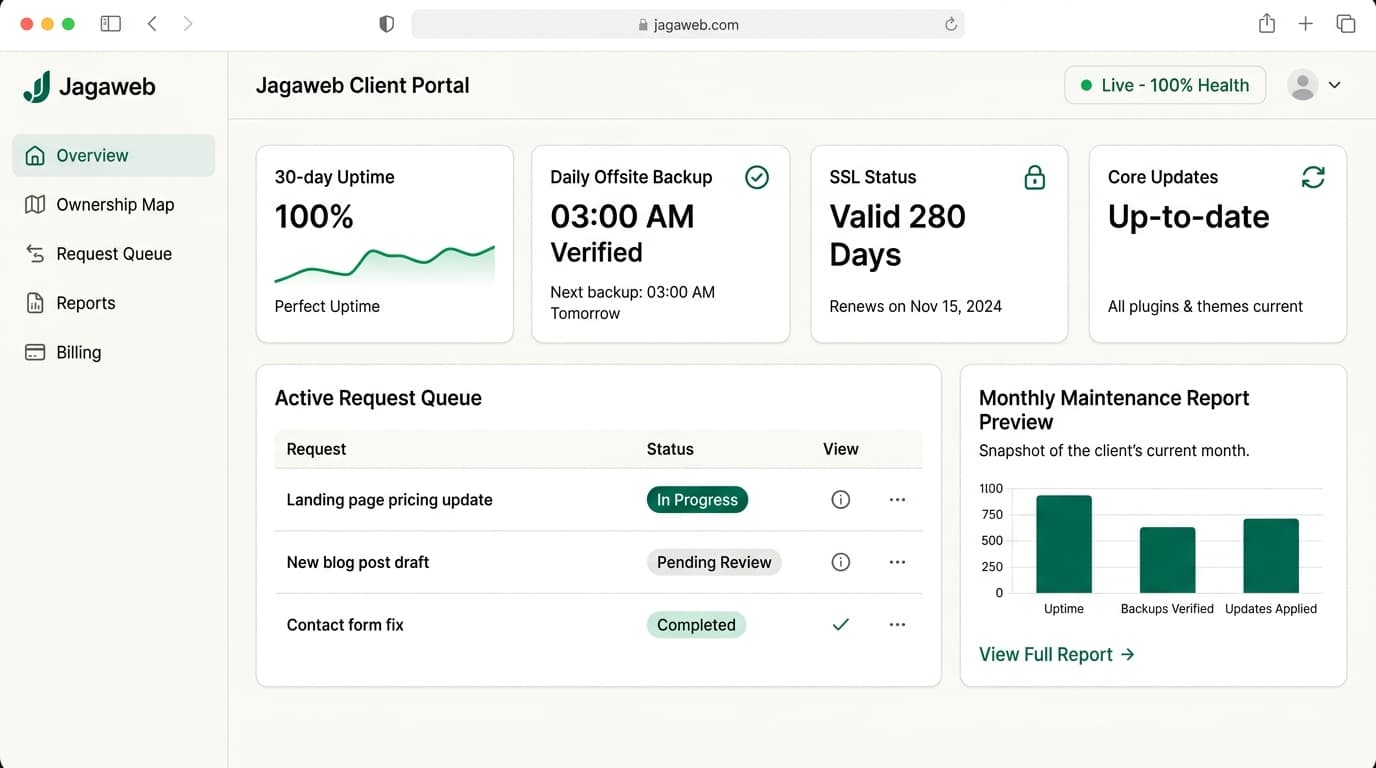The width and height of the screenshot is (1376, 768).
Task: Open more options for Contact form fix
Action: click(x=897, y=625)
